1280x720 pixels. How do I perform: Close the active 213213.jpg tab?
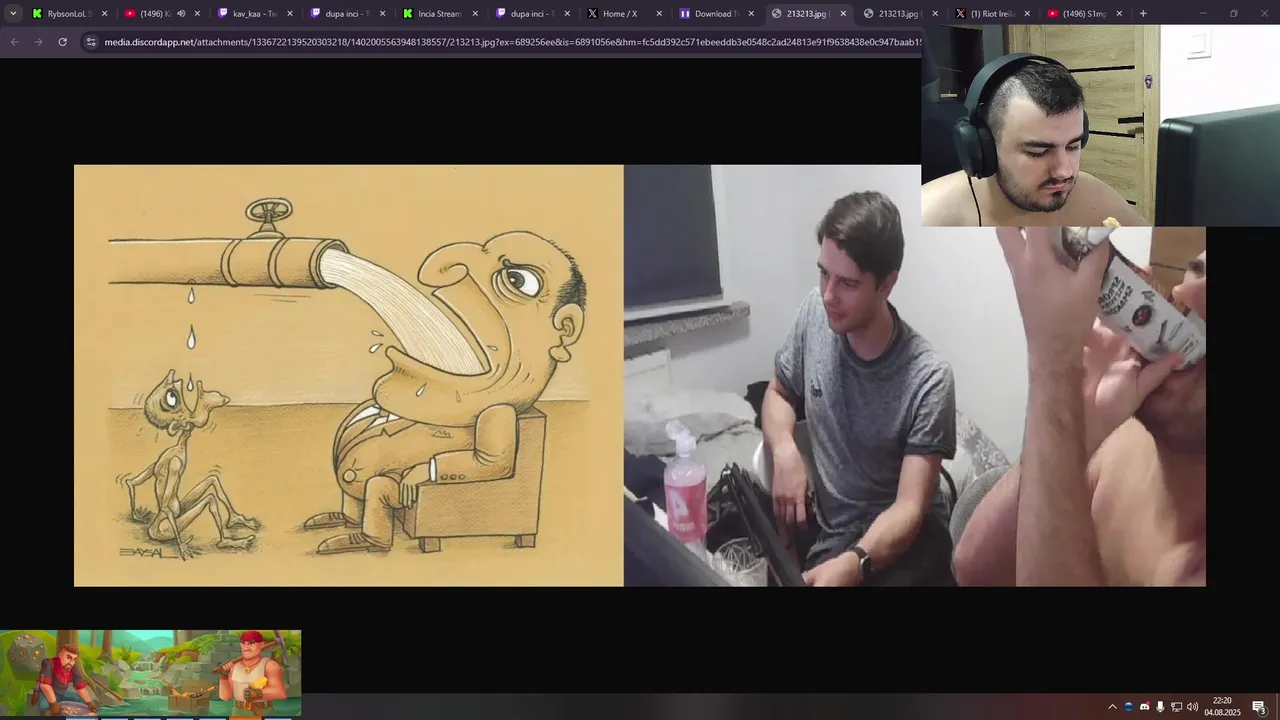(843, 14)
